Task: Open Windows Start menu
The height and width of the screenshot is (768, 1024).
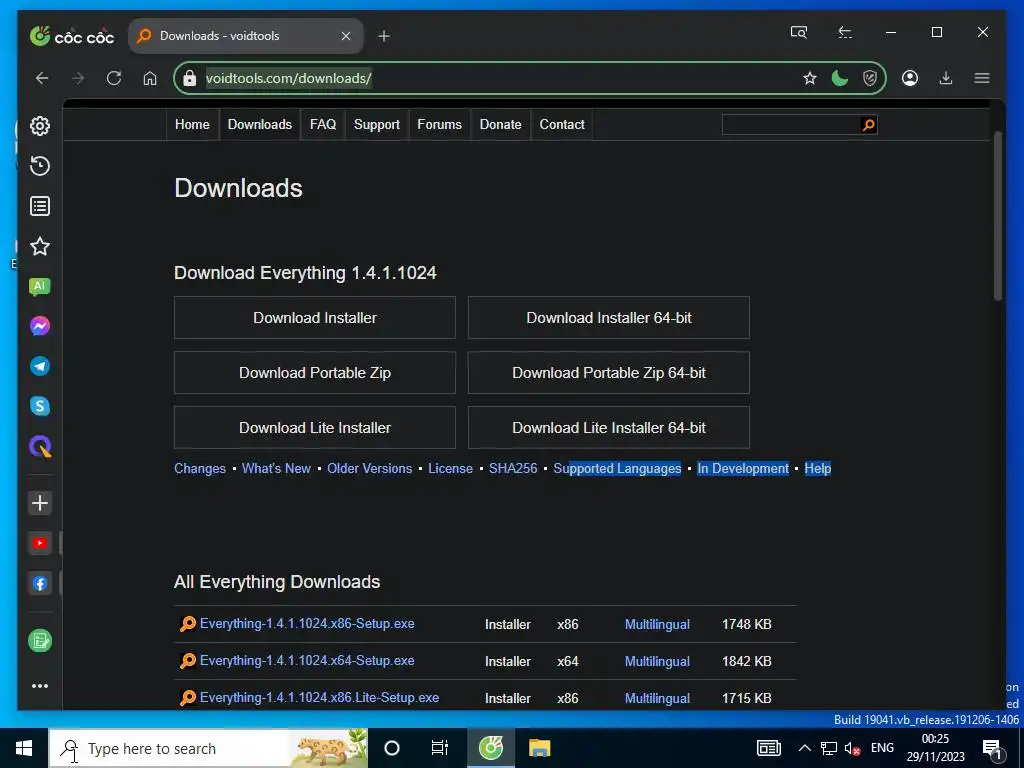Action: [x=24, y=748]
